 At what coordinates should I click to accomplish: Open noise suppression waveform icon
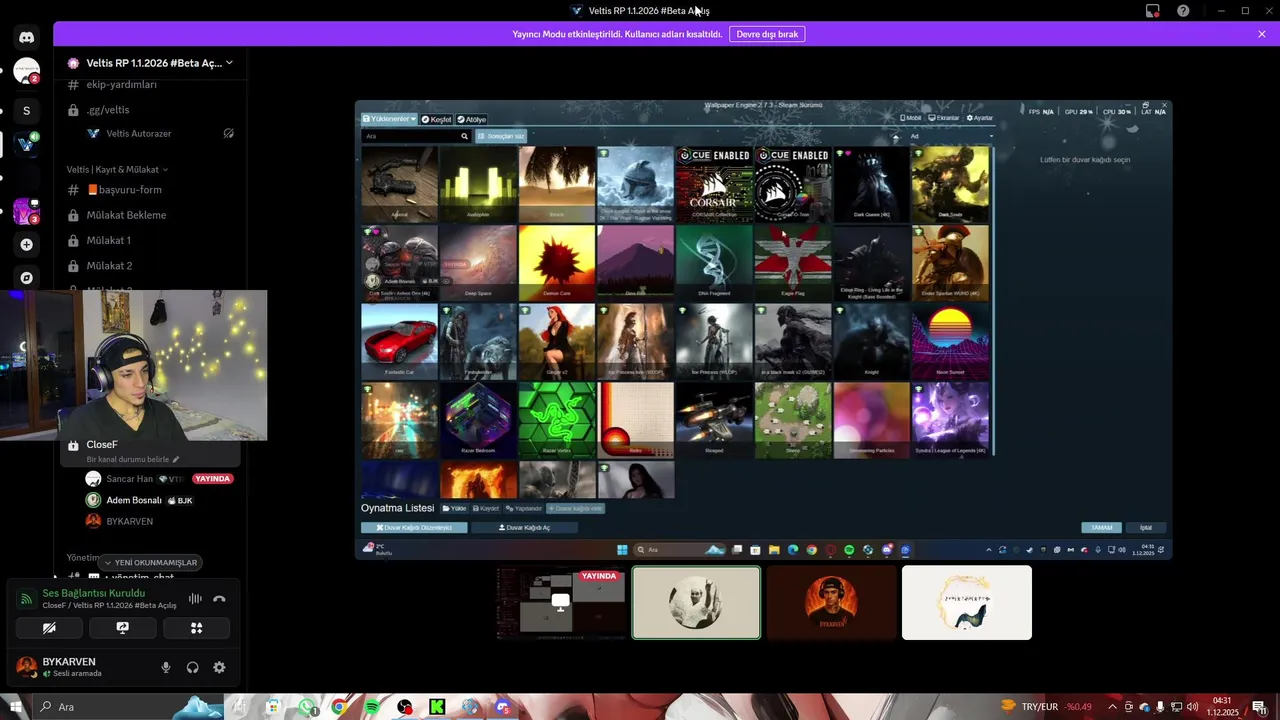click(195, 599)
